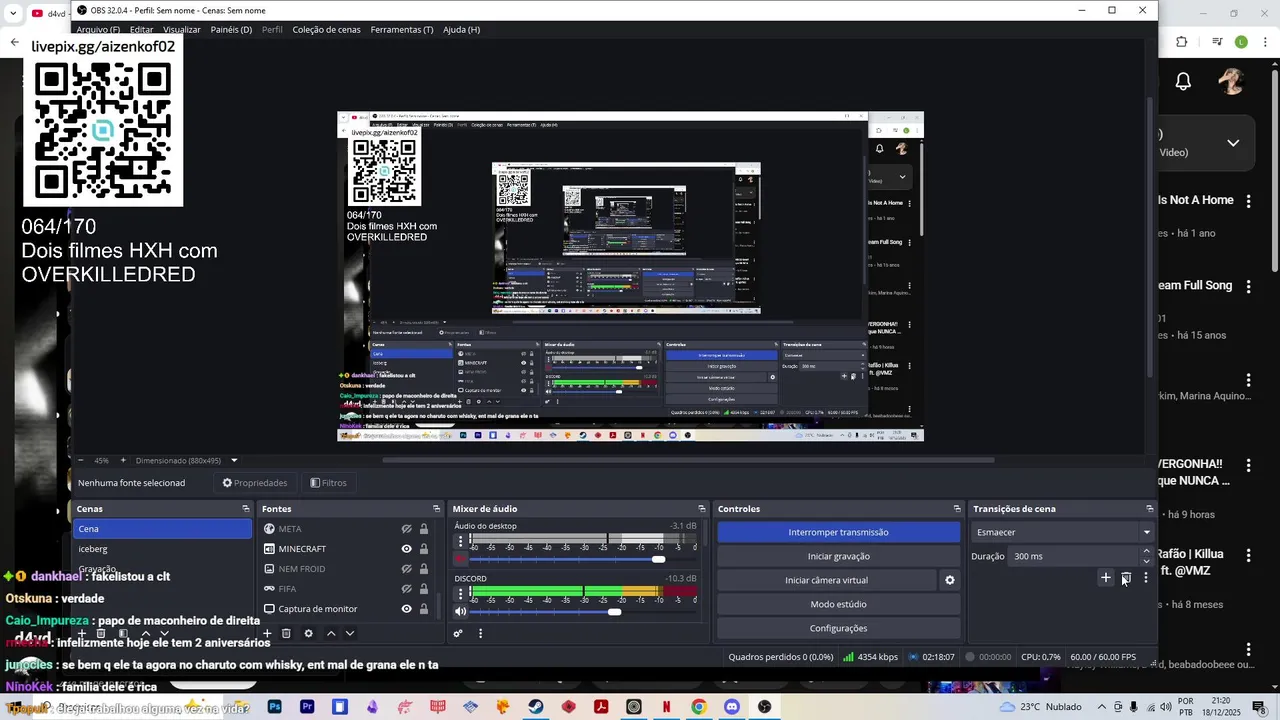Click Iniciar câmera virtual button
1280x720 pixels.
click(826, 580)
